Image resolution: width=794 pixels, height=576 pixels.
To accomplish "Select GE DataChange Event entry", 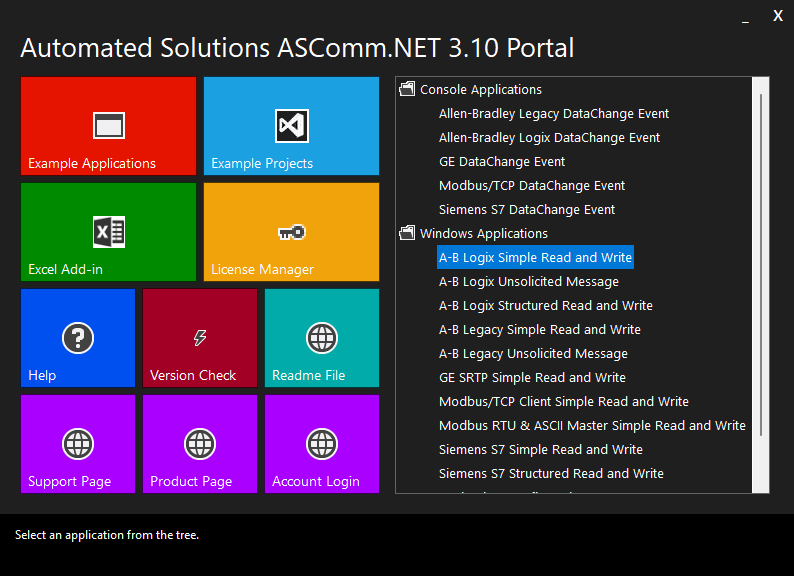I will (501, 162).
